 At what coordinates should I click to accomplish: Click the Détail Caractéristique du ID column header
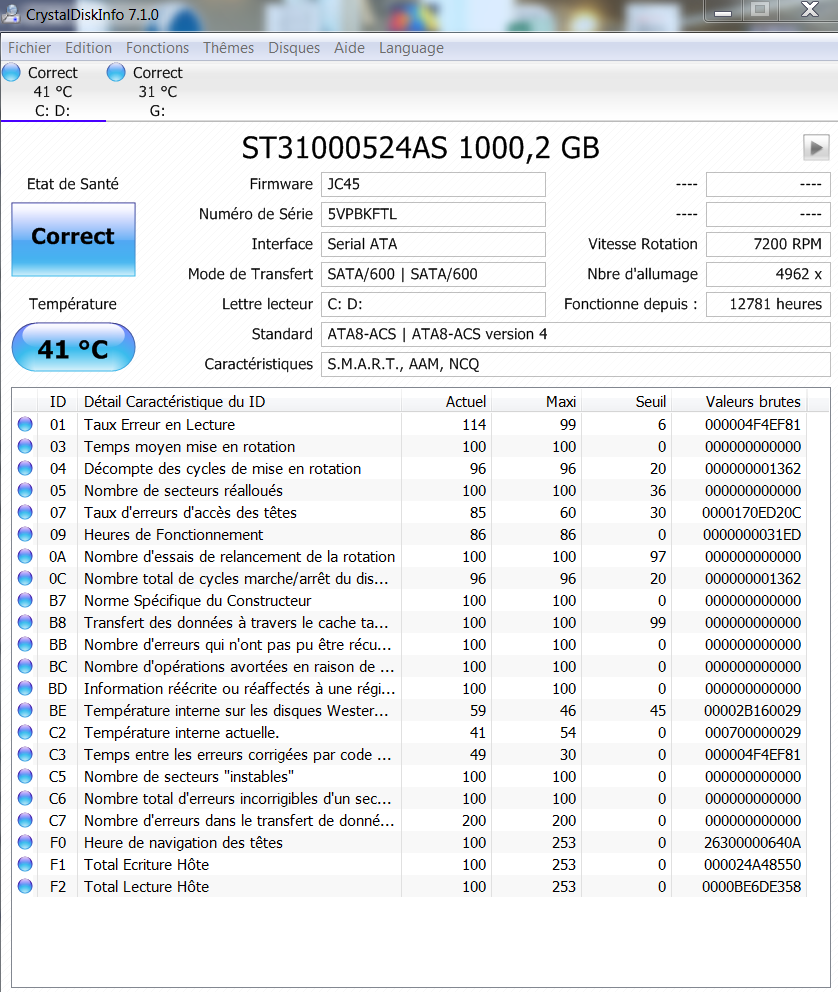[239, 402]
